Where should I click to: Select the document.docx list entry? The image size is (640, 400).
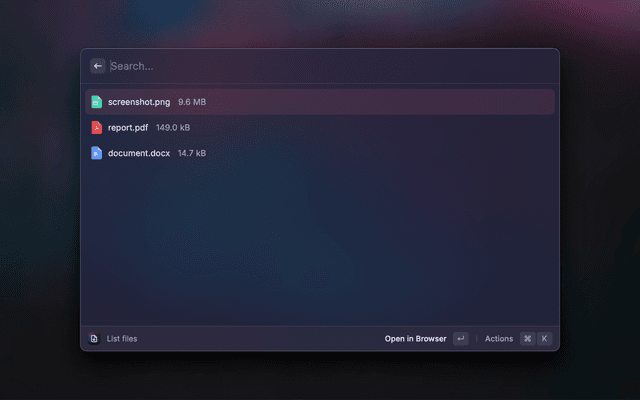320,153
